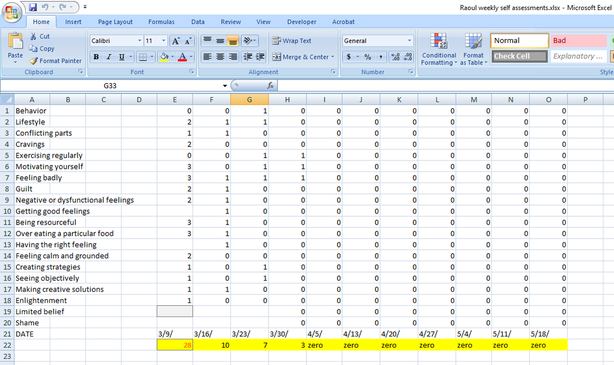The height and width of the screenshot is (365, 614).
Task: Open the Number dialog box launcher
Action: (411, 72)
